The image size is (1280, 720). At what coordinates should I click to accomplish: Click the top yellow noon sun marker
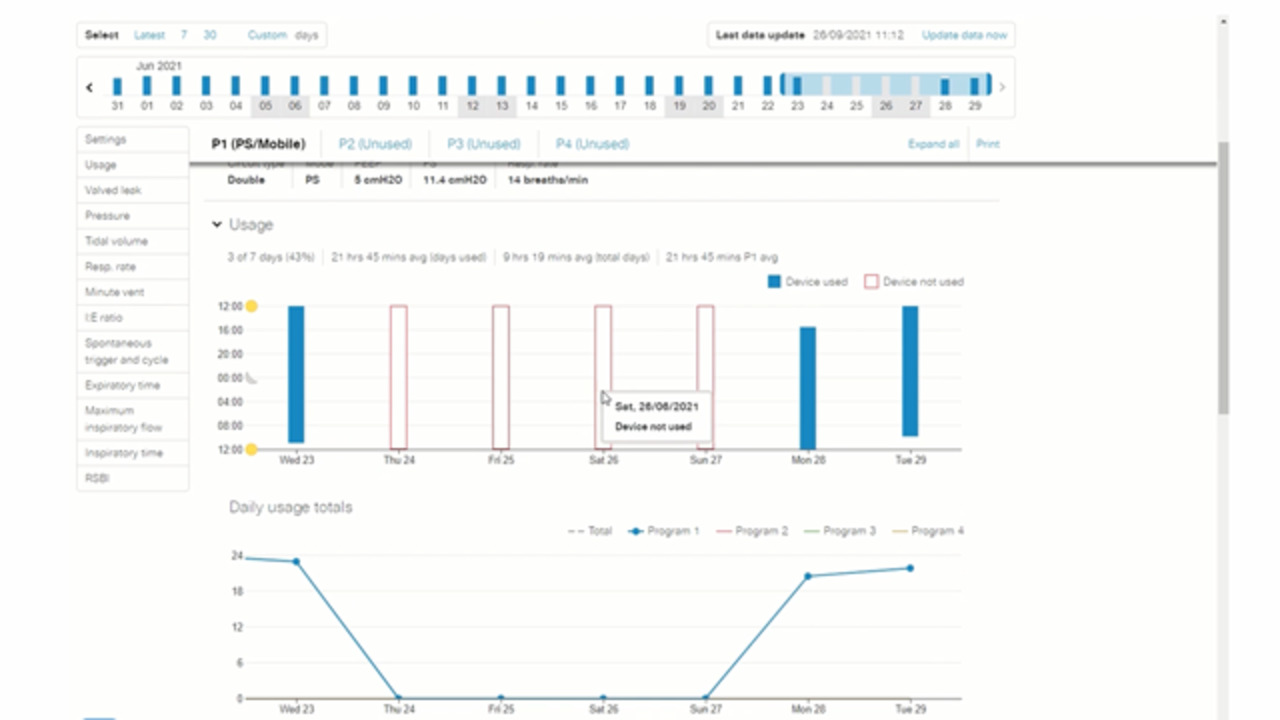252,306
